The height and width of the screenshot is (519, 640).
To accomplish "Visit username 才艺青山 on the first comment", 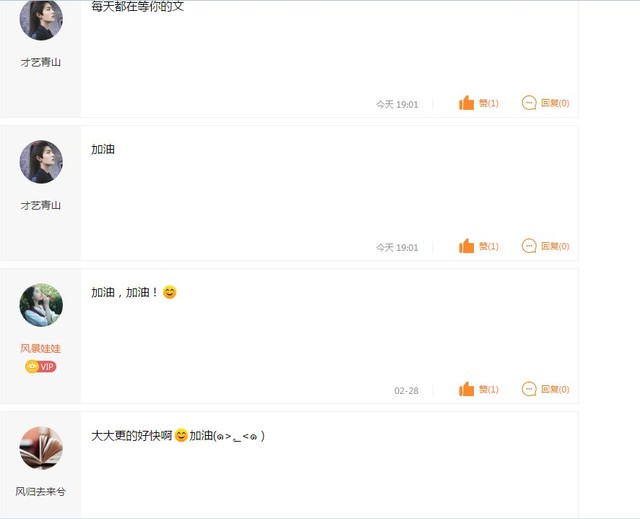I will pos(41,62).
